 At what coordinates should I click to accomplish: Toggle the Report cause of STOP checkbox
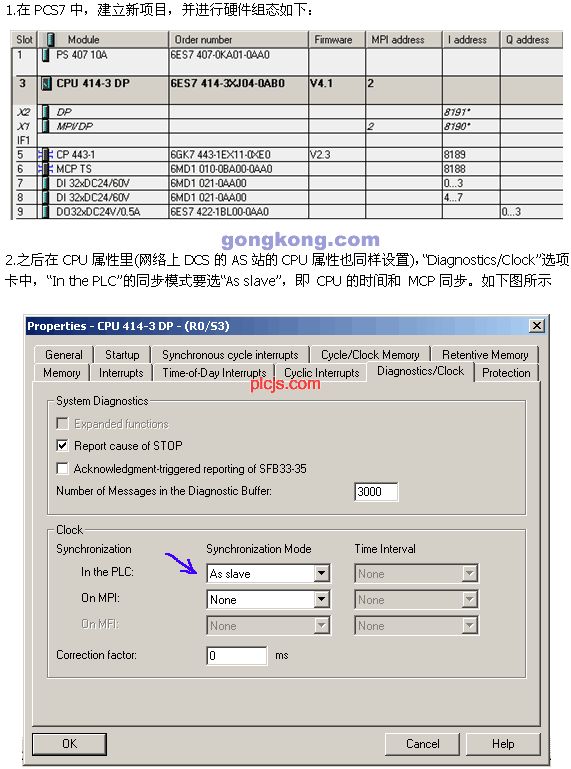[62, 446]
